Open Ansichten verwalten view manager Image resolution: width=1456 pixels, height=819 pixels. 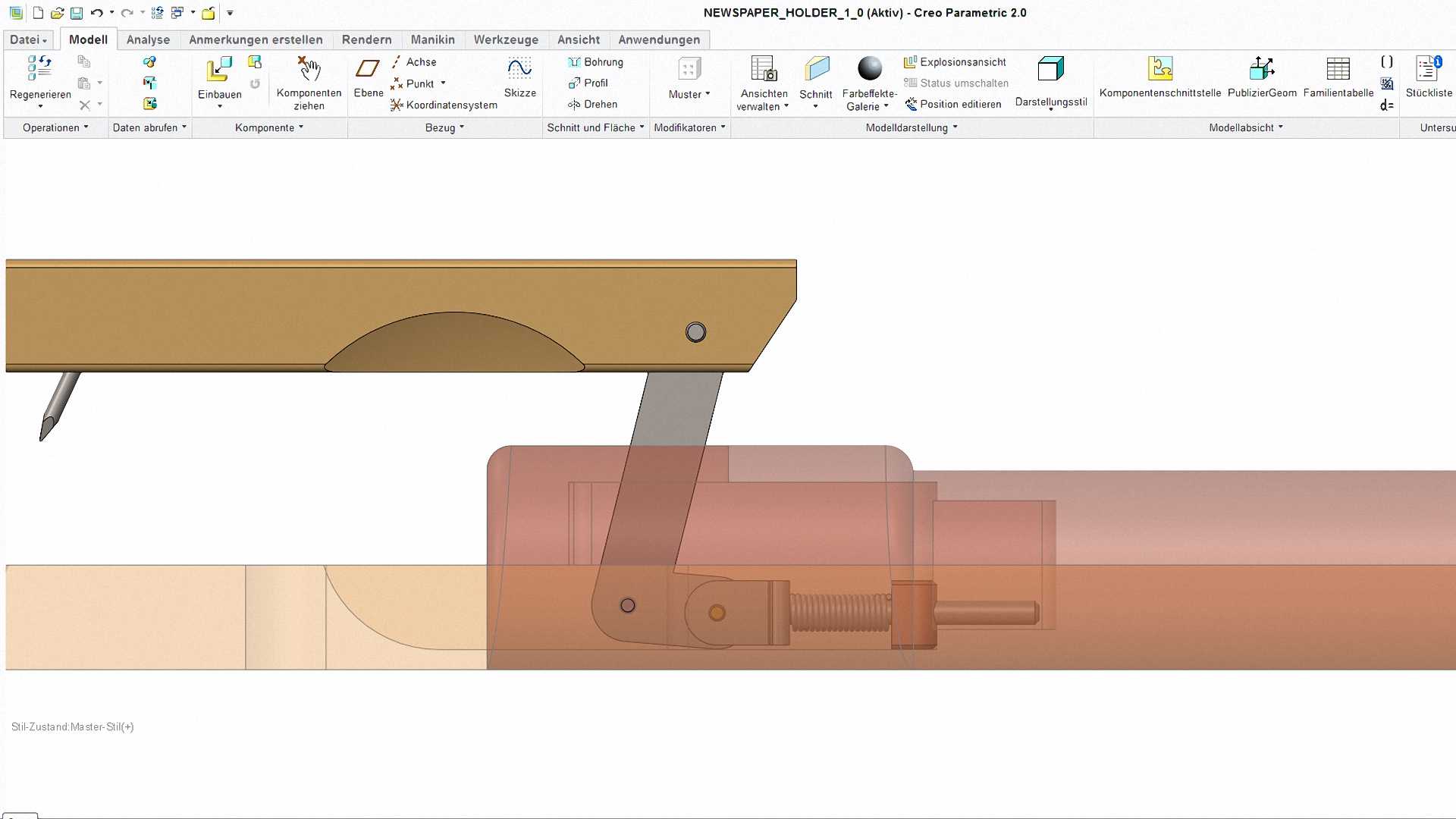764,68
